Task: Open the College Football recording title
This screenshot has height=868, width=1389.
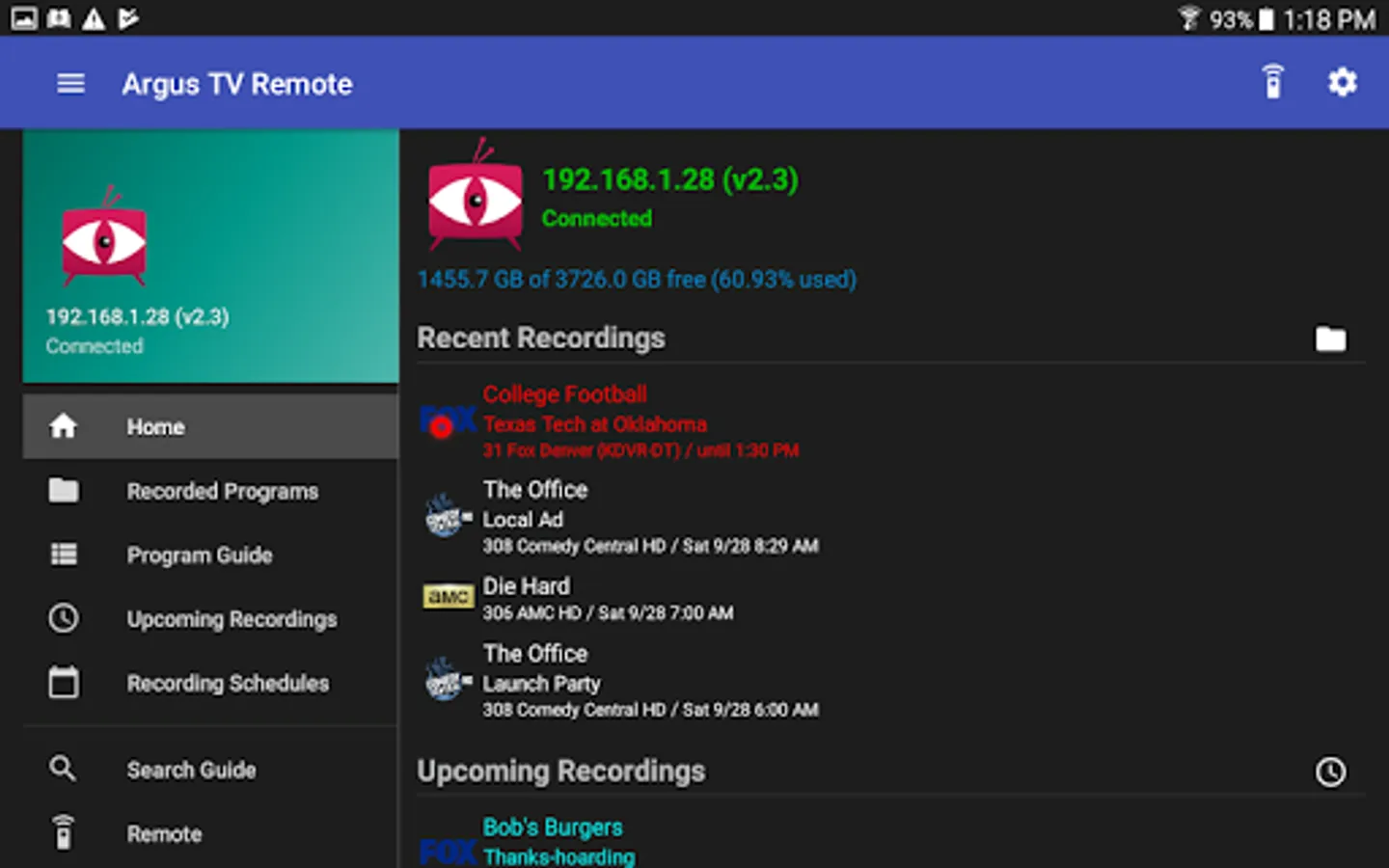Action: (565, 393)
